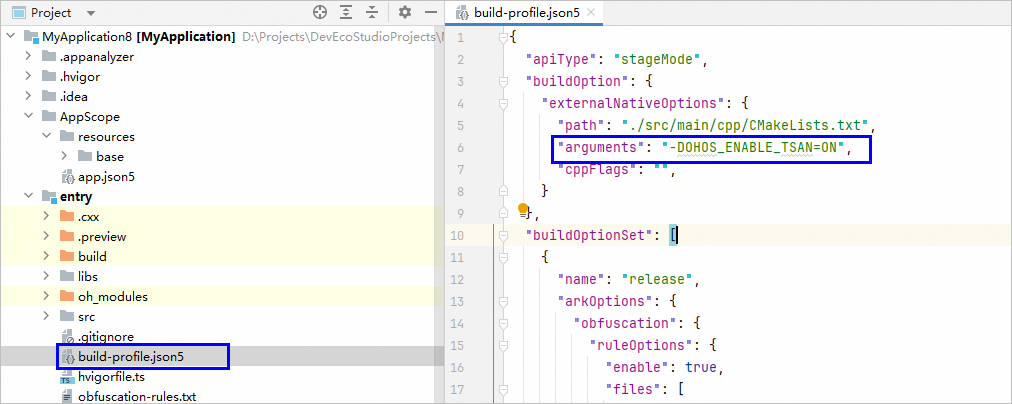Select app.json5 under AppScope

tap(106, 176)
